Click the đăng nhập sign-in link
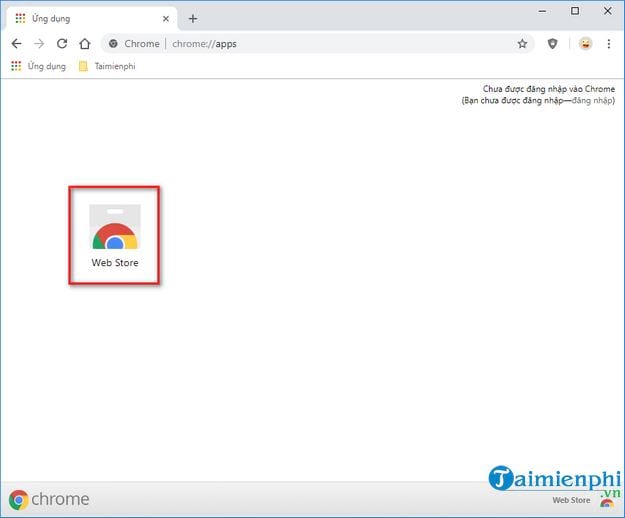Screen dimensions: 625x518 click(592, 100)
